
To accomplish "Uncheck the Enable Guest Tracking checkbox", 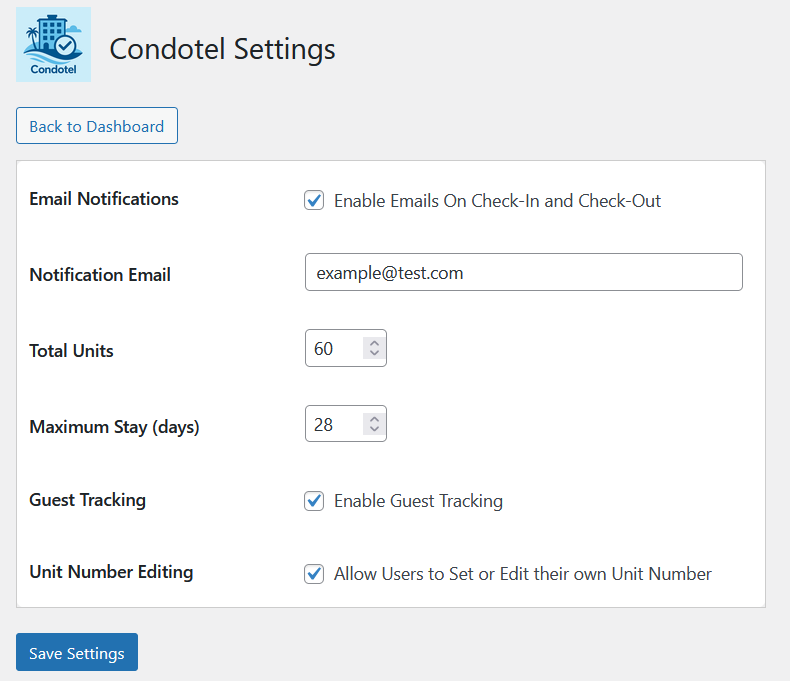I will [314, 500].
